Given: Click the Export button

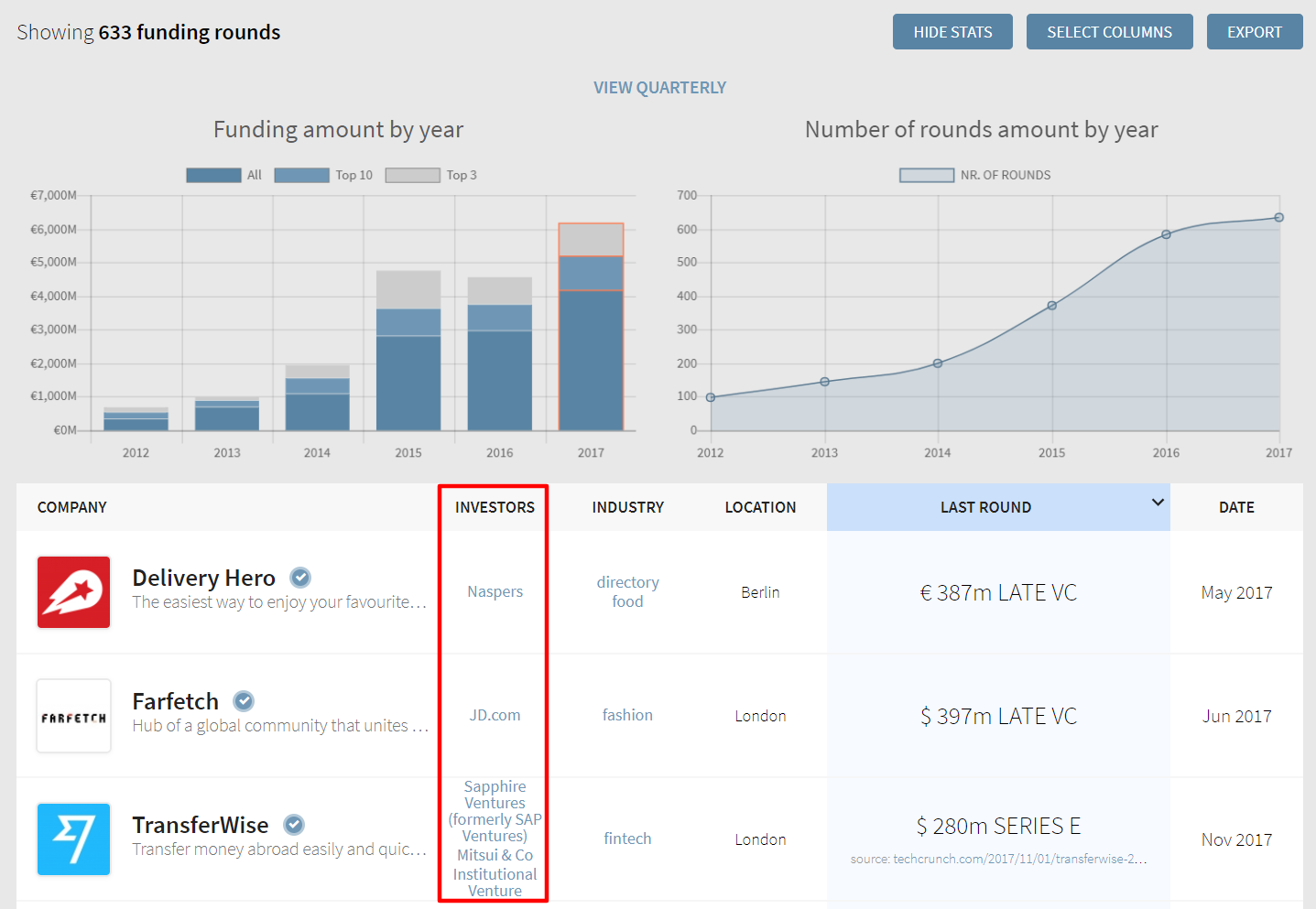Looking at the screenshot, I should (1254, 32).
